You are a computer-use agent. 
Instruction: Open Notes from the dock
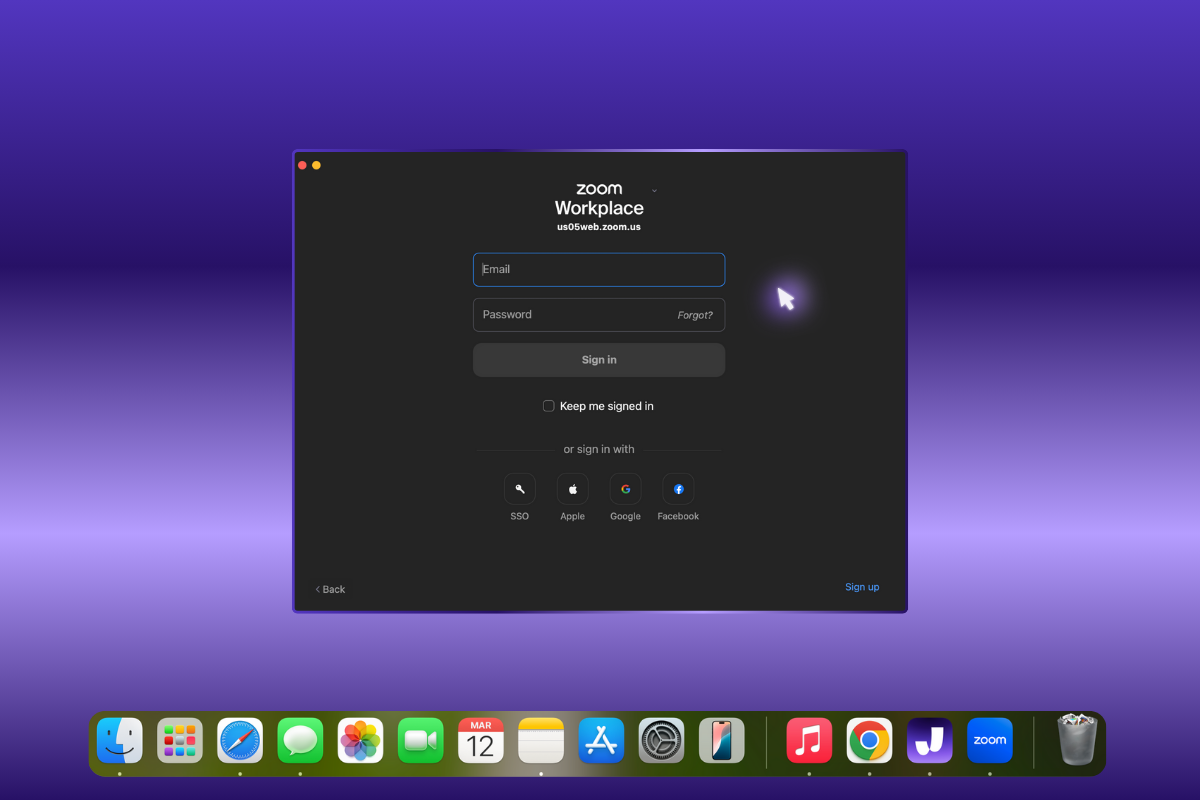pos(541,741)
